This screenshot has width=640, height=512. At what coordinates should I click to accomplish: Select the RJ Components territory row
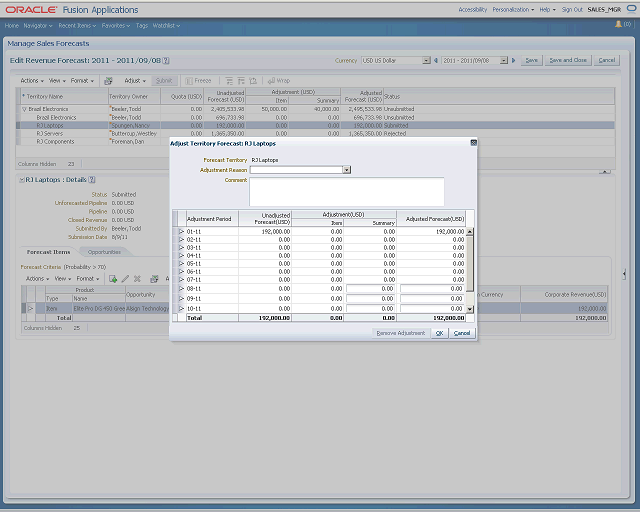315,142
